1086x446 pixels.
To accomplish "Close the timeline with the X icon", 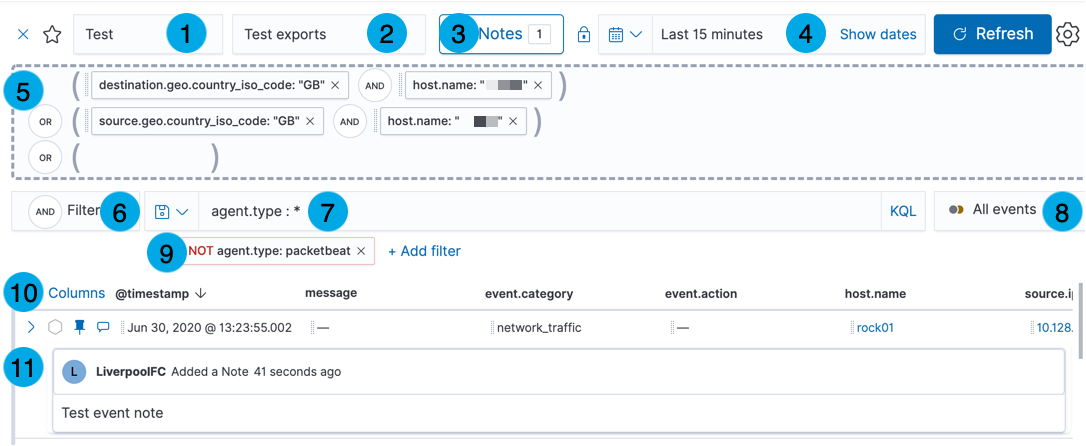I will tap(24, 34).
